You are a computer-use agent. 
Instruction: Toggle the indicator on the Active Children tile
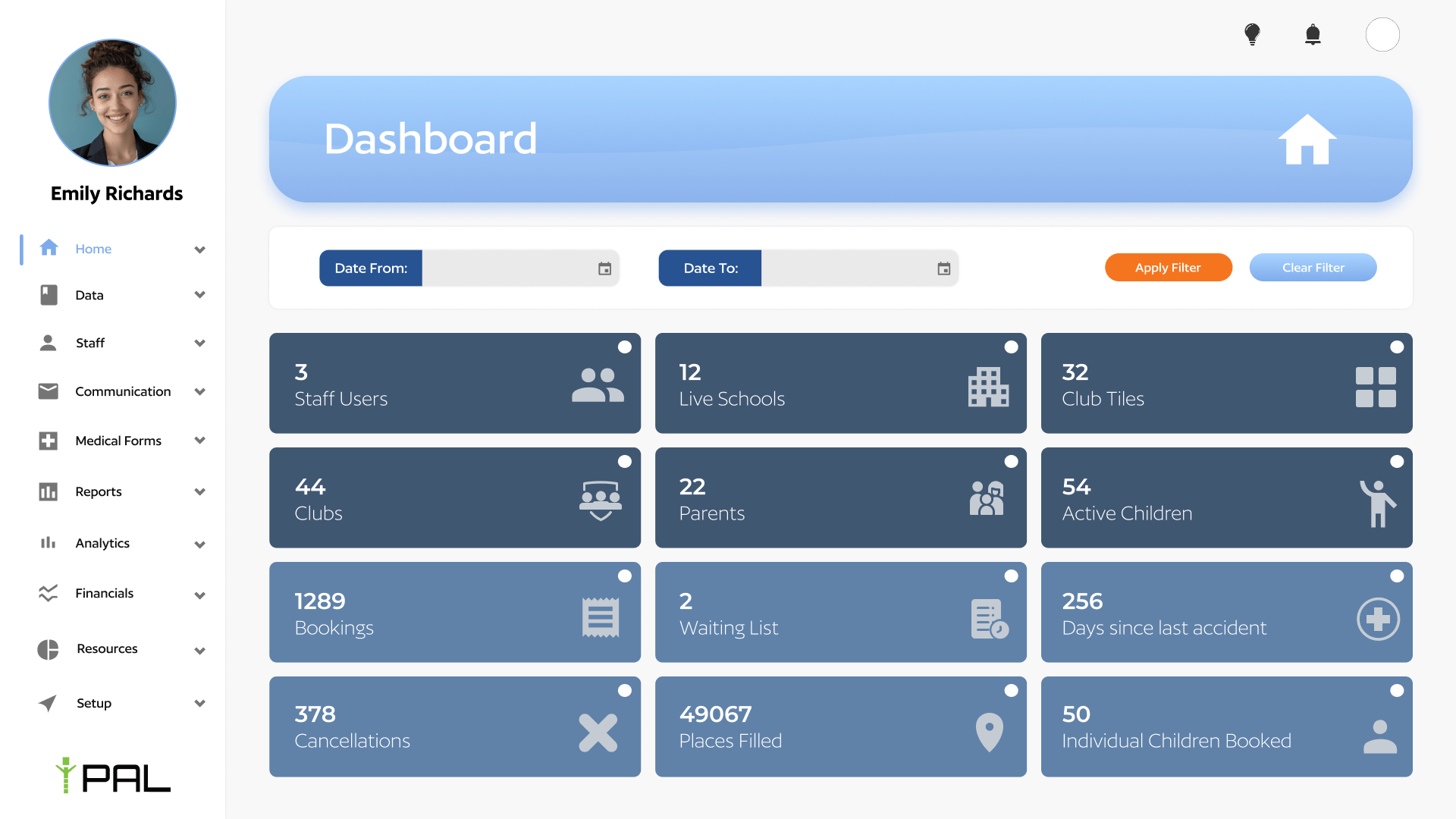(x=1397, y=461)
